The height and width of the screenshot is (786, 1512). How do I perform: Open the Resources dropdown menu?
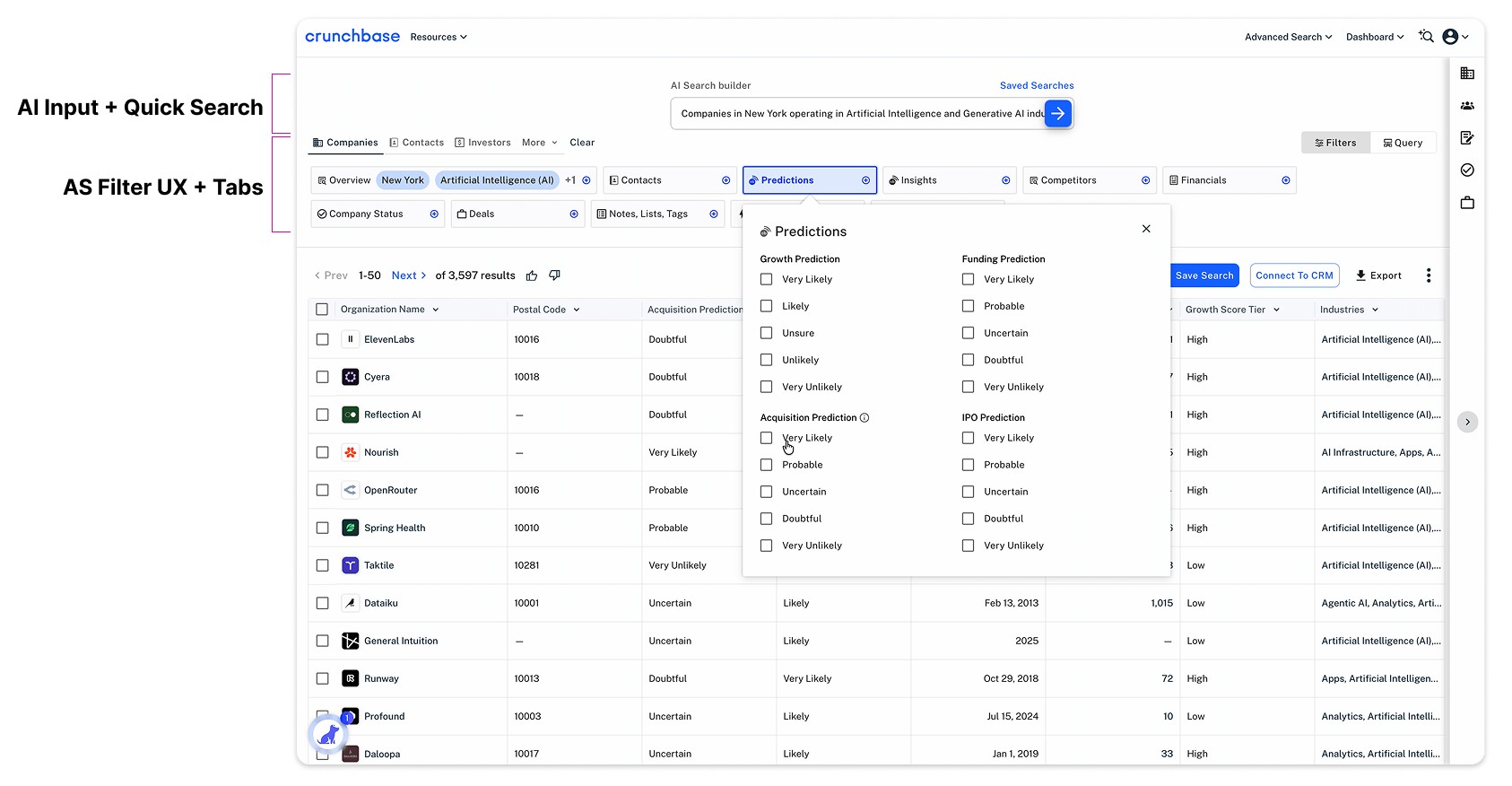439,37
